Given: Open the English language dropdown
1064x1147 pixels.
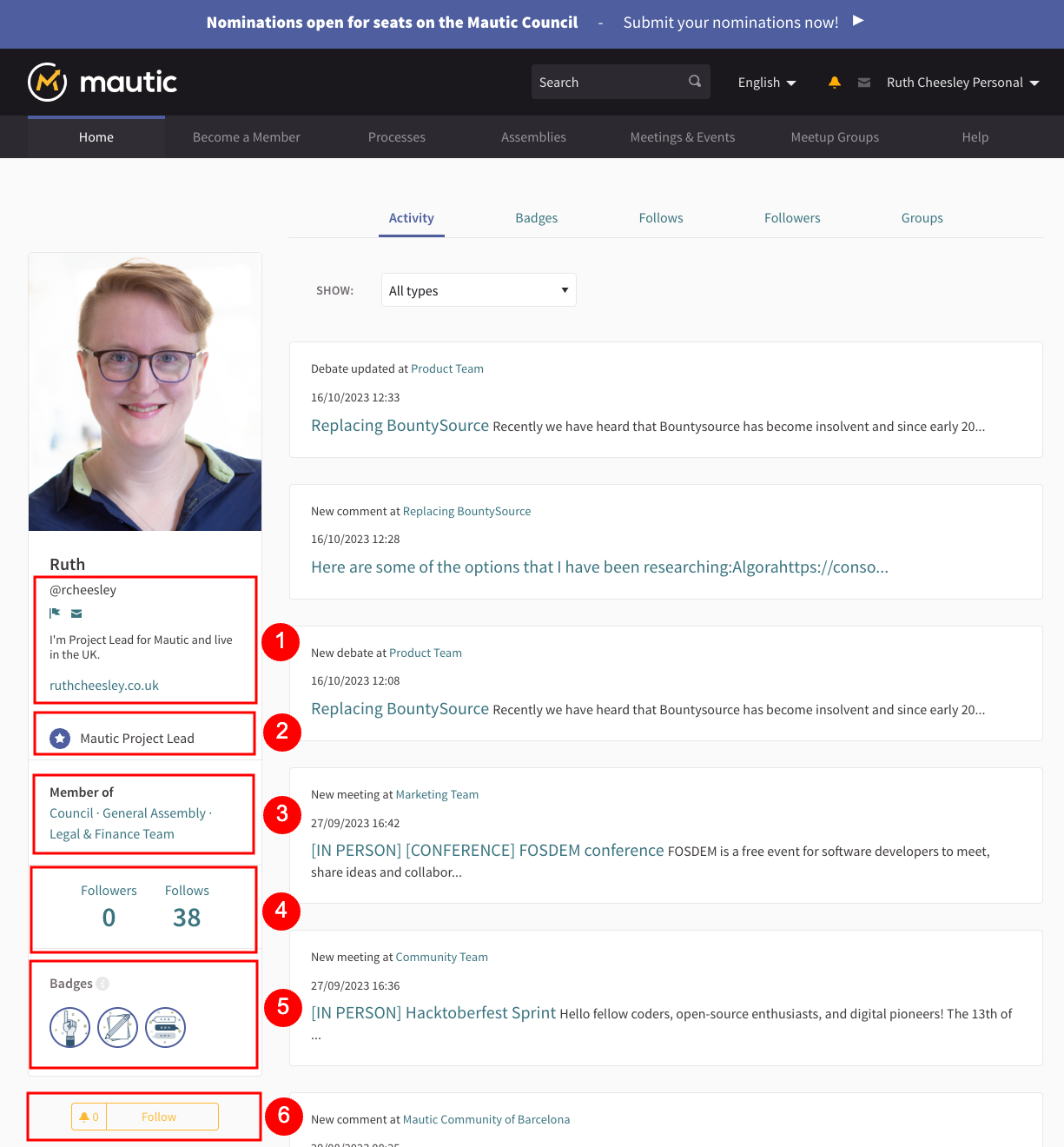Looking at the screenshot, I should click(766, 83).
